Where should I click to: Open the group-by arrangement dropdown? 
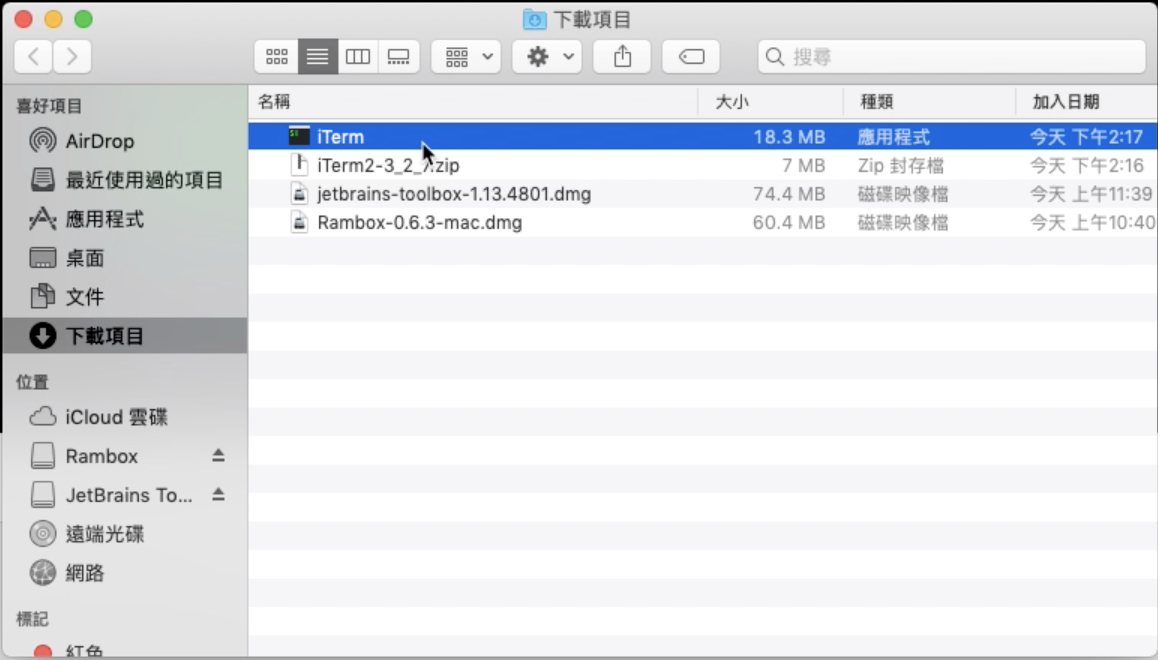coord(467,57)
